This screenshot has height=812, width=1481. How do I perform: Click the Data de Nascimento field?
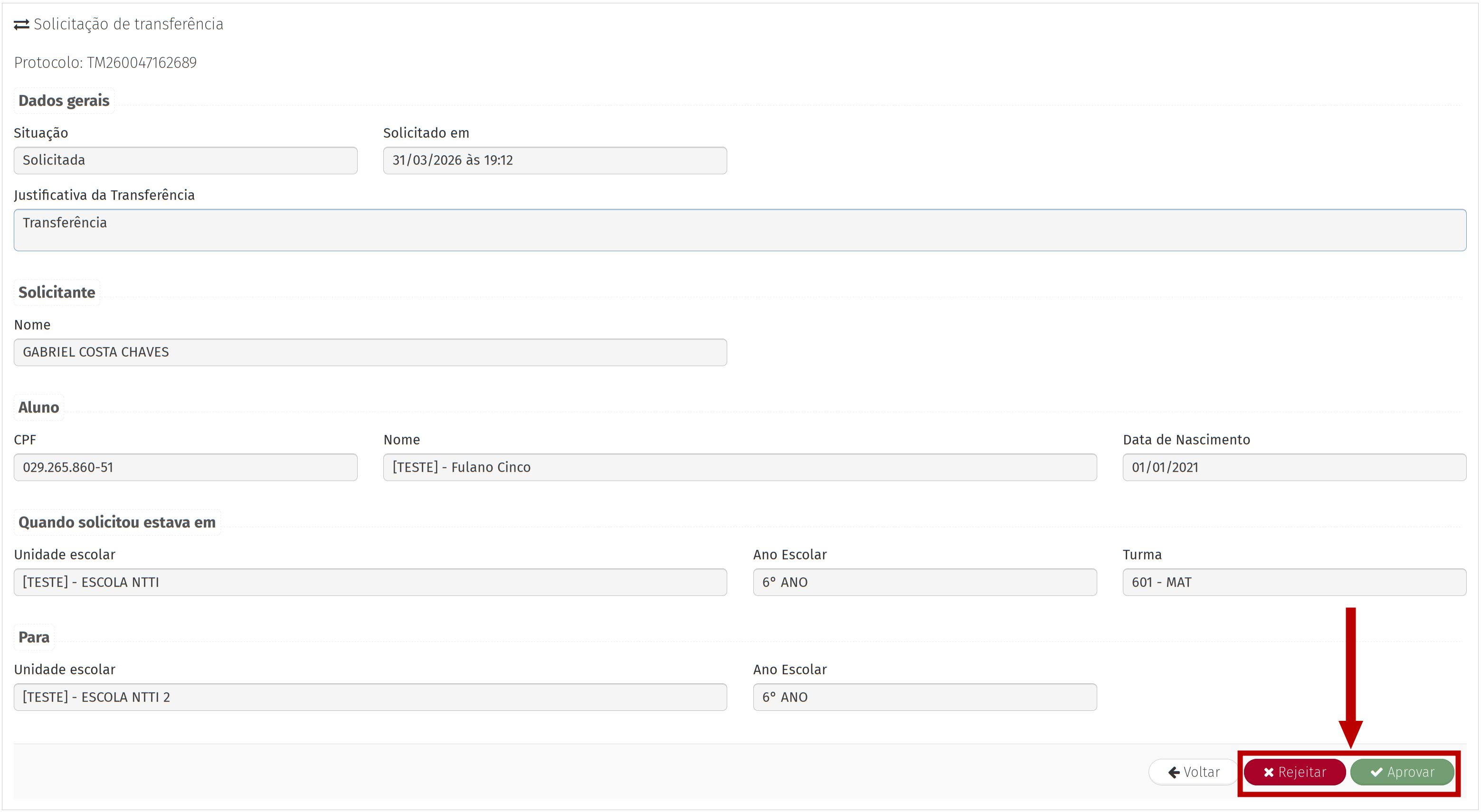tap(1293, 467)
